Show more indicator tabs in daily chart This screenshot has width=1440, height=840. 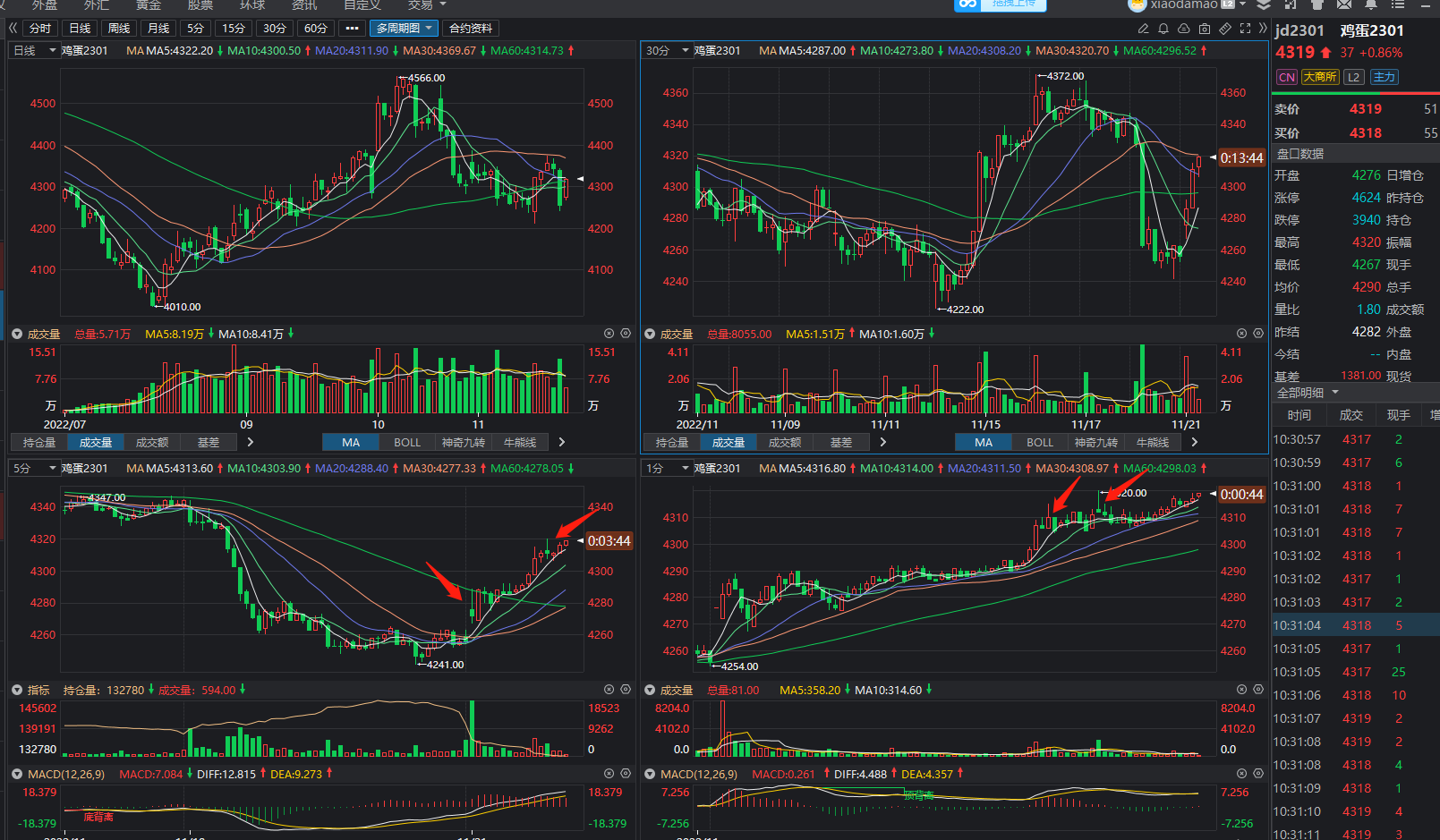tap(250, 442)
